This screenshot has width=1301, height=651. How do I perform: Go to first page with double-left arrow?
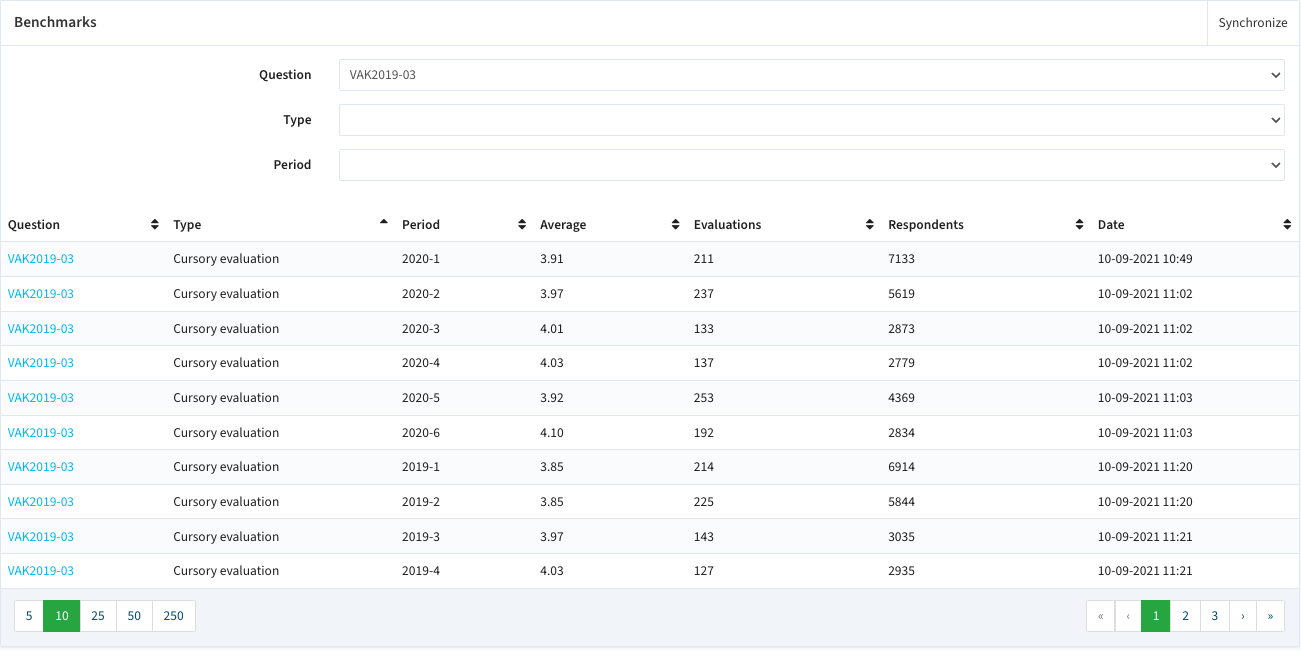(x=1100, y=616)
